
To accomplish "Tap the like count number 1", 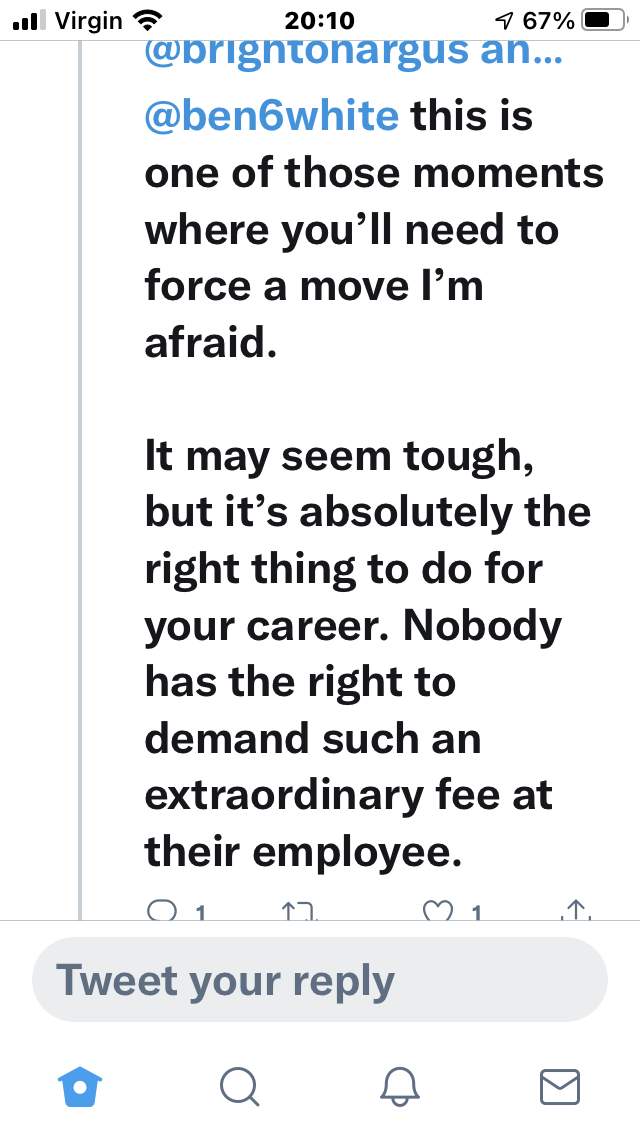I will tap(475, 914).
